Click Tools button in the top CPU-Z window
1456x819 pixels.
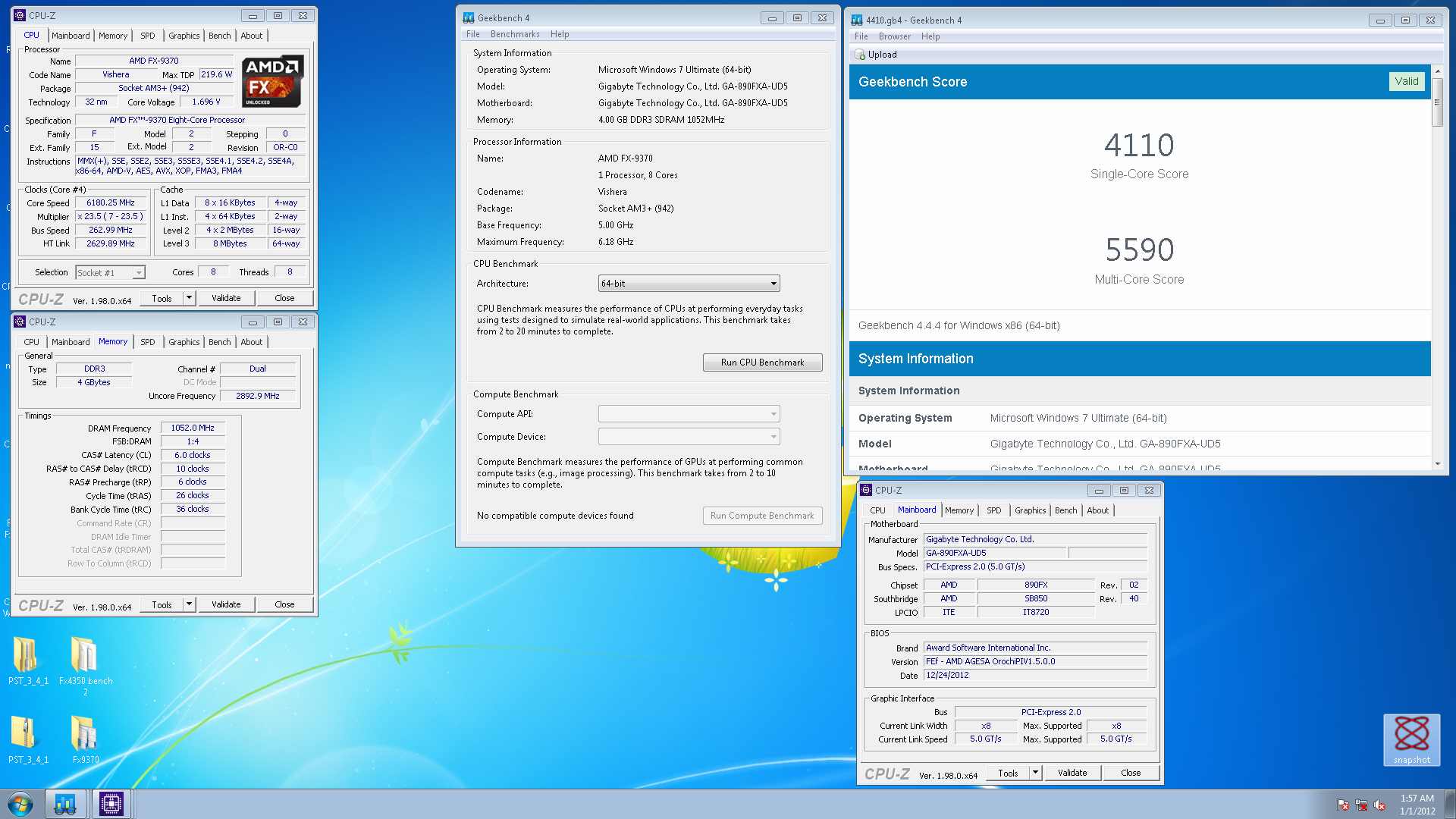coord(162,298)
